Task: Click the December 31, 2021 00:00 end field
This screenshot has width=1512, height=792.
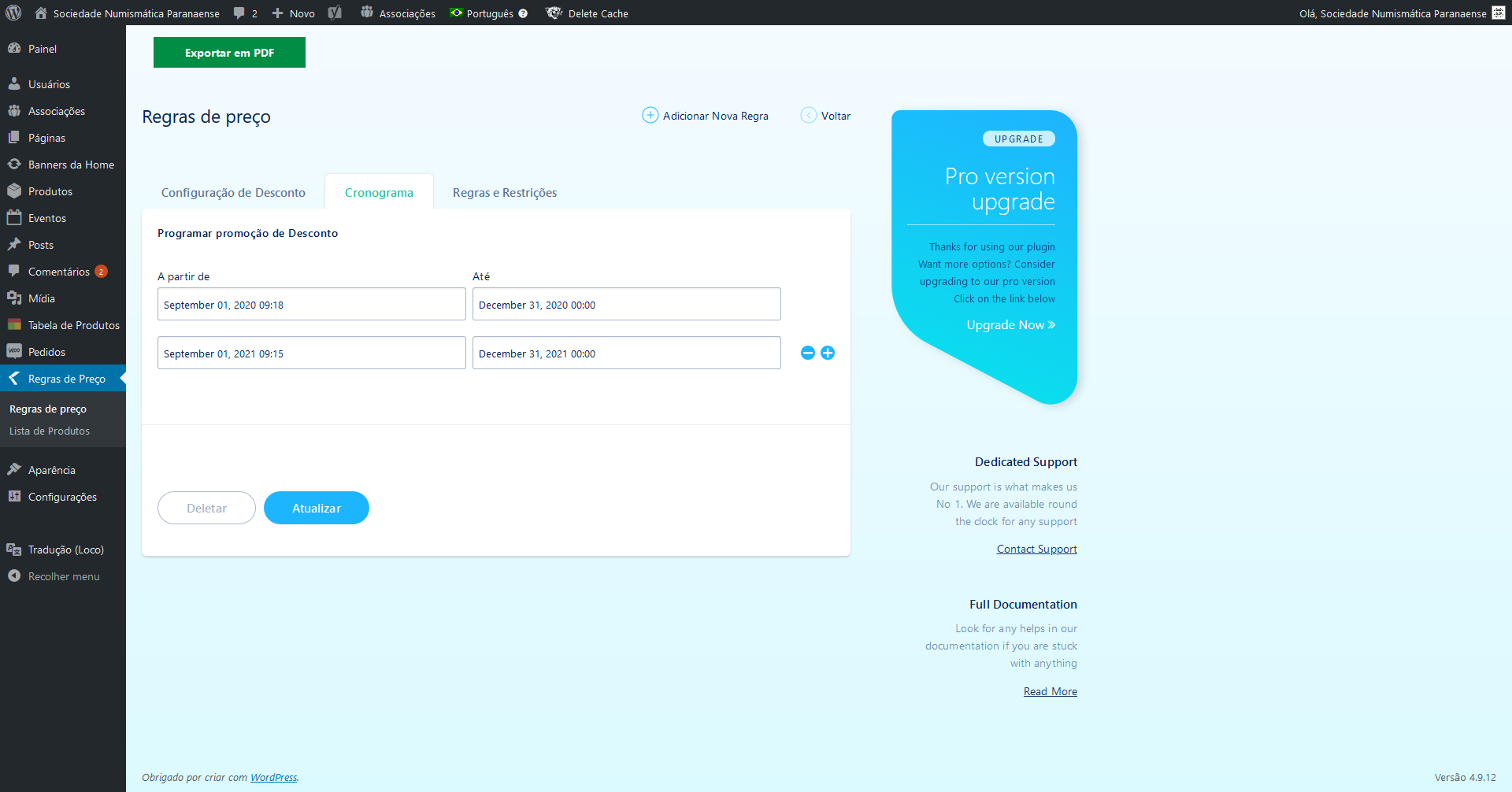Action: 627,353
